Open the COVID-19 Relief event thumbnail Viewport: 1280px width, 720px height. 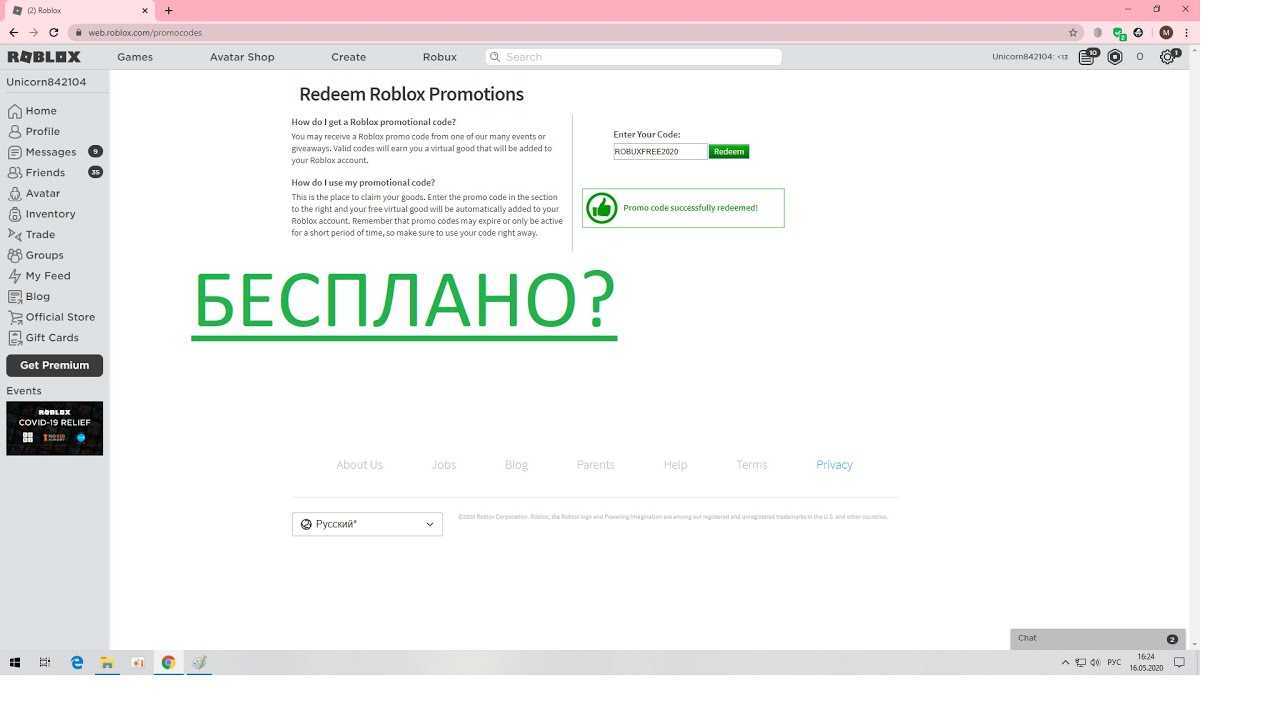54,429
